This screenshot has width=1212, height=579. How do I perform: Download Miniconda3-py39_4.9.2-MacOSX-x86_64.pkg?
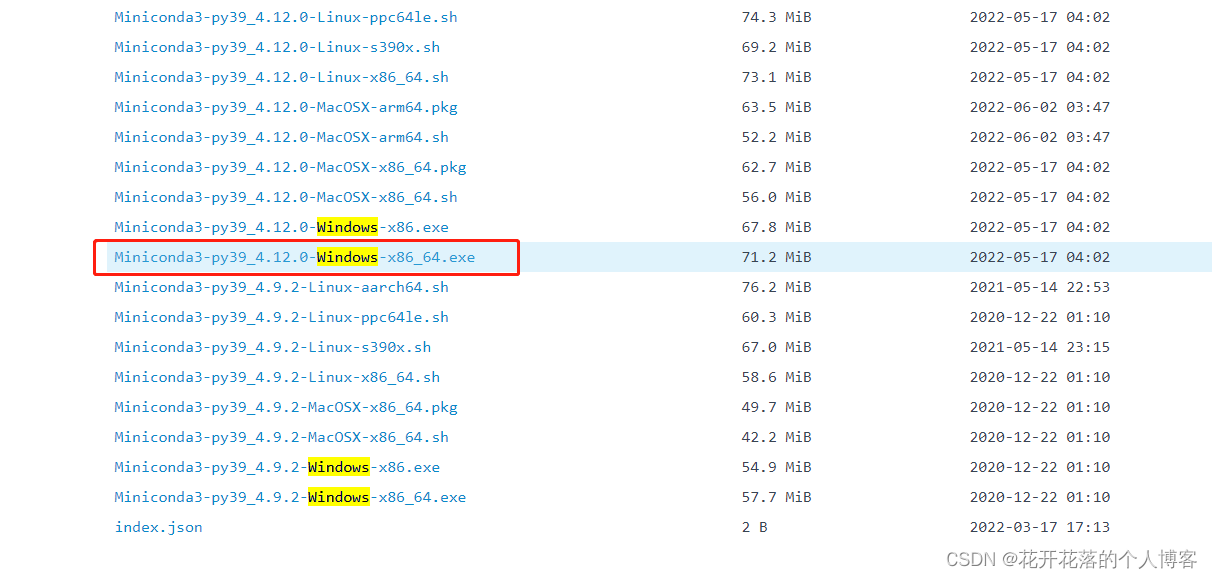pos(286,407)
